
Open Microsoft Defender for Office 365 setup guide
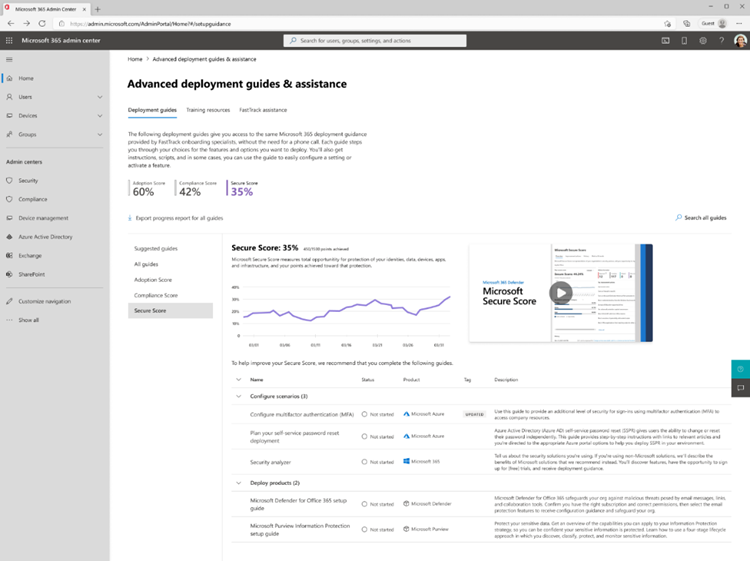(x=298, y=505)
